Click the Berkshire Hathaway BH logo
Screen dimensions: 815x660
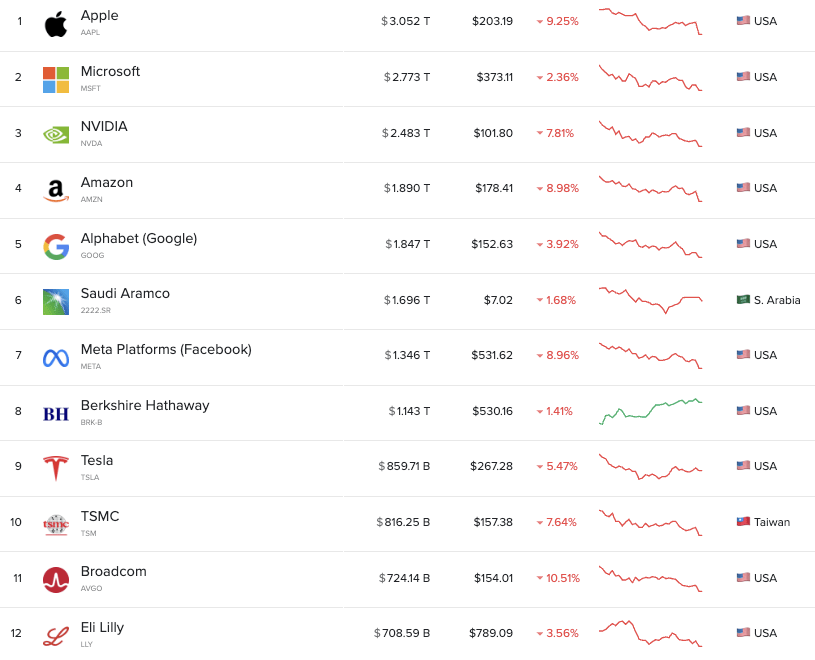(56, 414)
